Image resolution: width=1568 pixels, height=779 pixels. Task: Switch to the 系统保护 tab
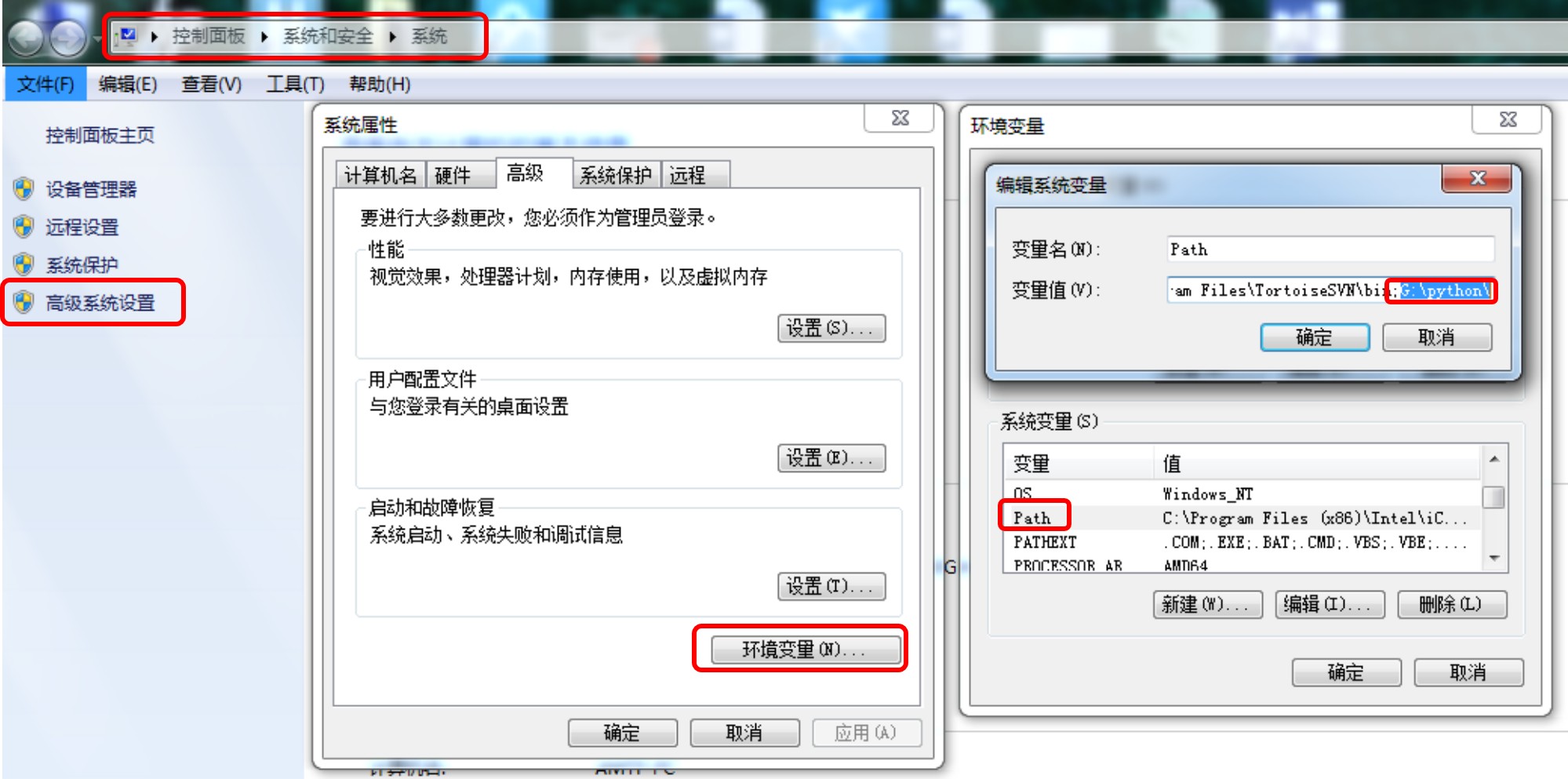pos(616,175)
